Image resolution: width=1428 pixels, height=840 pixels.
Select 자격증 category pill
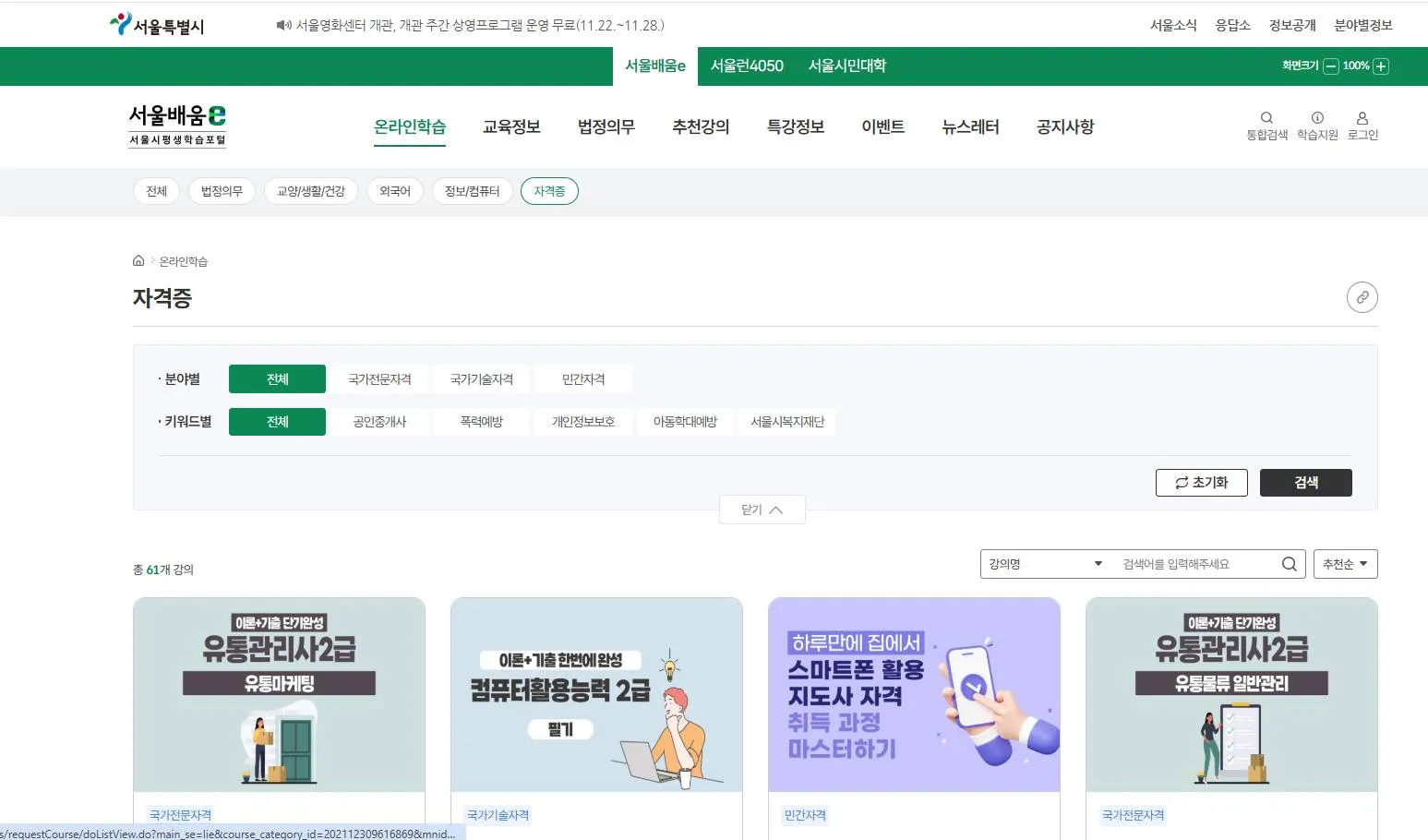[549, 191]
